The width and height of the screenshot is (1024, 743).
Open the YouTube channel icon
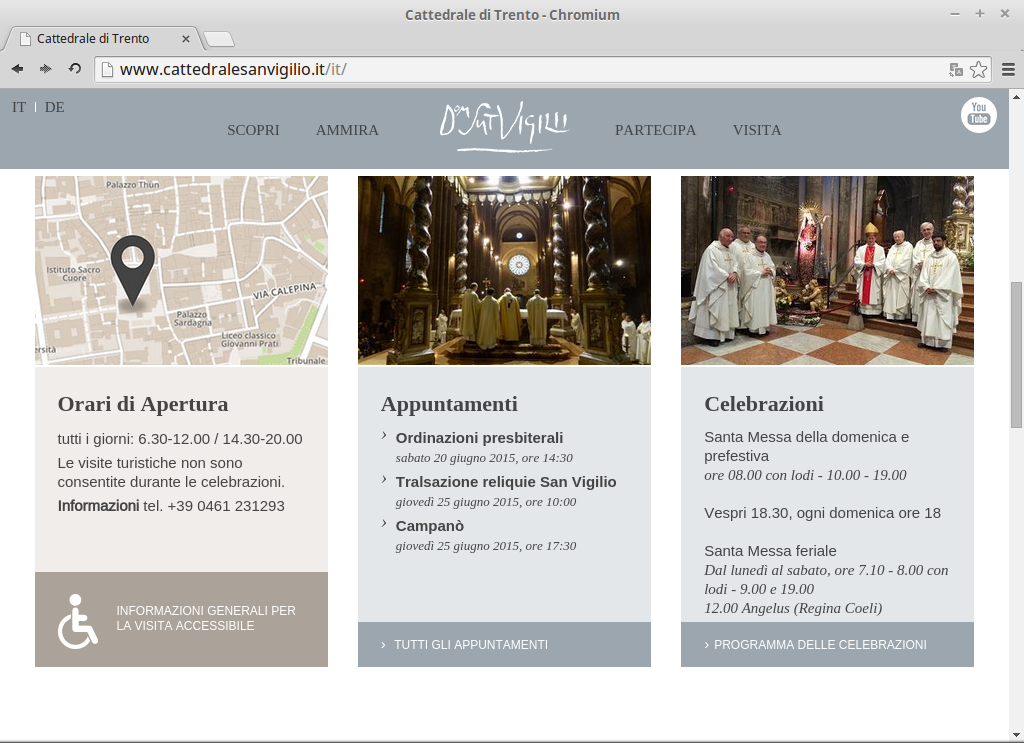(x=978, y=115)
